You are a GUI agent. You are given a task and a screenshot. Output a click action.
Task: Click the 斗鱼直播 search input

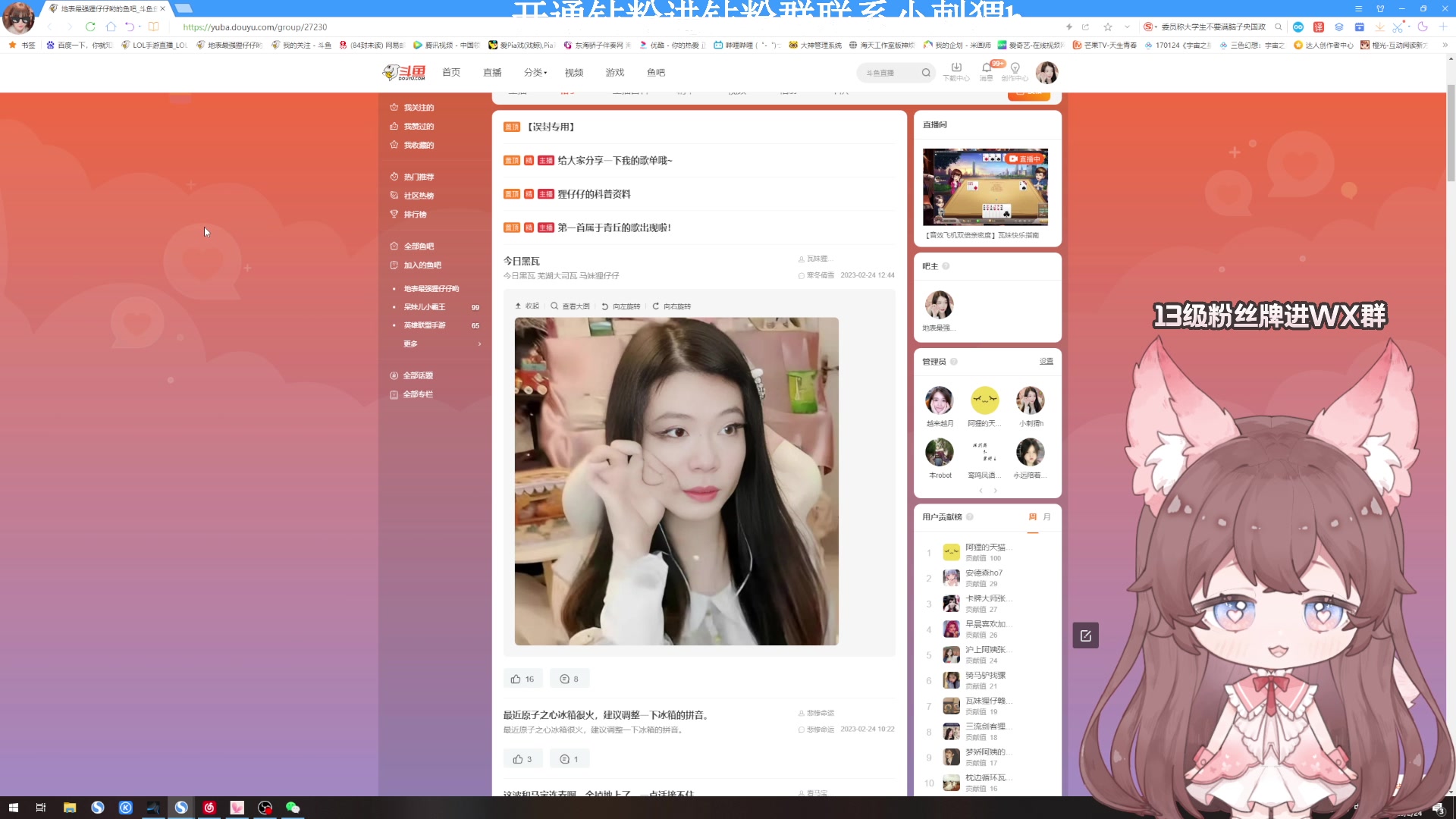click(x=890, y=73)
